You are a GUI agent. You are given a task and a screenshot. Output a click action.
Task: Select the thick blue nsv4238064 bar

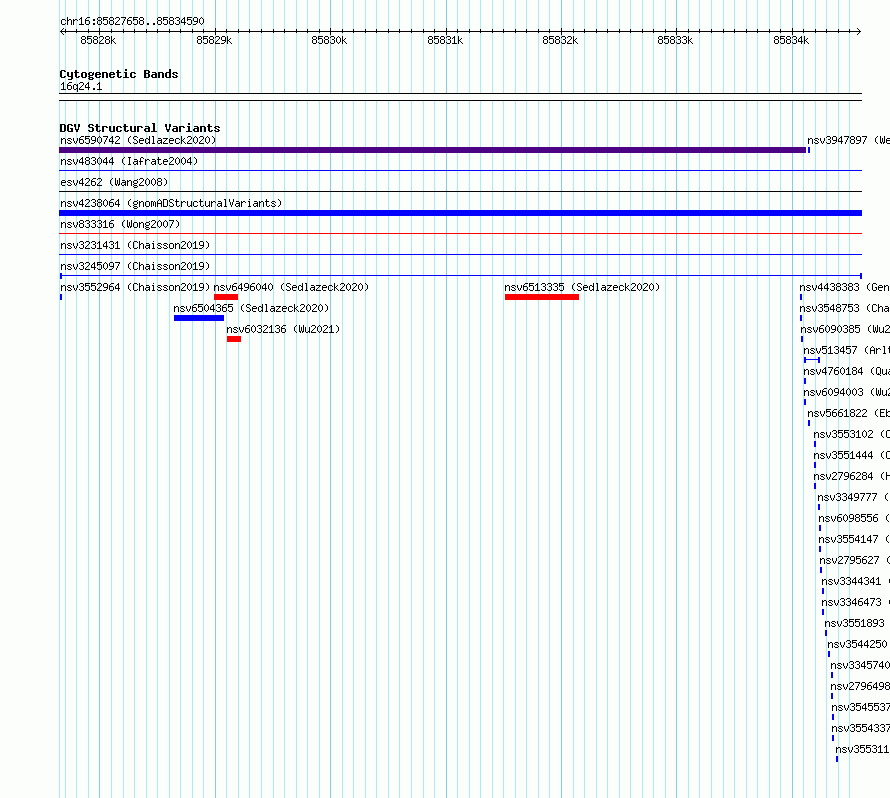(x=460, y=213)
